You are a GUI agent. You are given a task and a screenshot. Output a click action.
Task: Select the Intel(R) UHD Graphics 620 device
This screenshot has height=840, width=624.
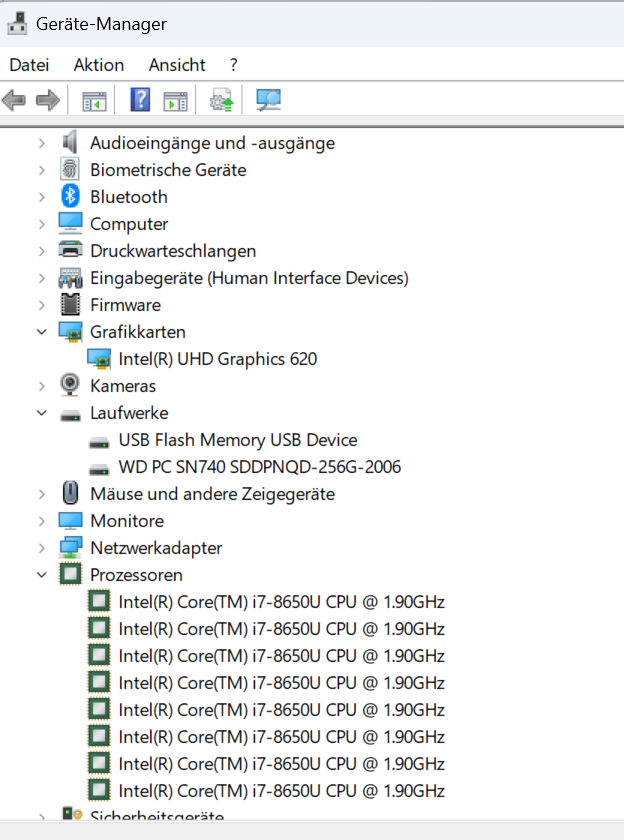[x=217, y=359]
